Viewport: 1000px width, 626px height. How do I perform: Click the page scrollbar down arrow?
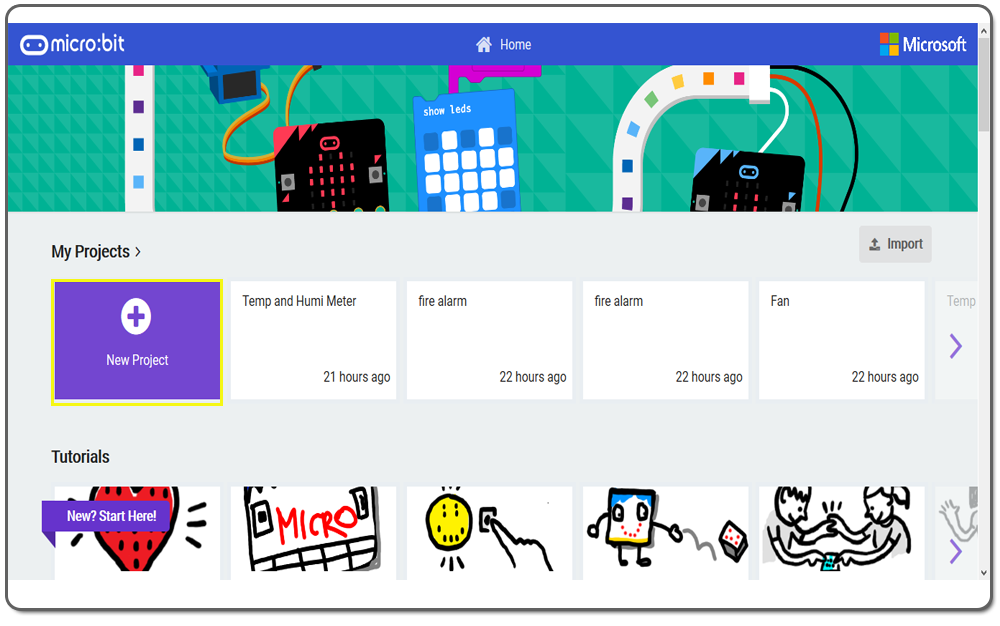pyautogui.click(x=984, y=573)
